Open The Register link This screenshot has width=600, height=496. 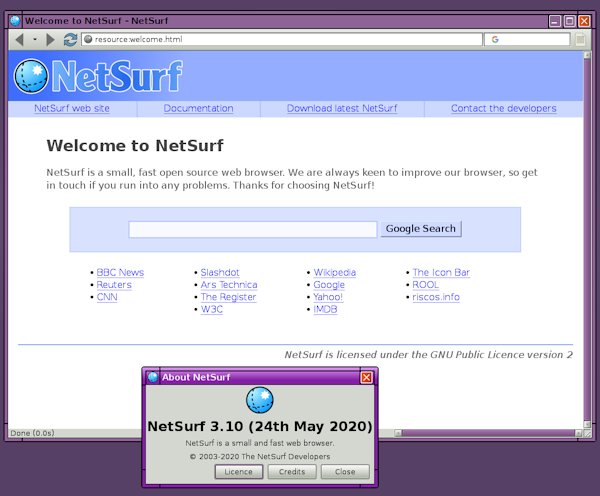click(228, 297)
